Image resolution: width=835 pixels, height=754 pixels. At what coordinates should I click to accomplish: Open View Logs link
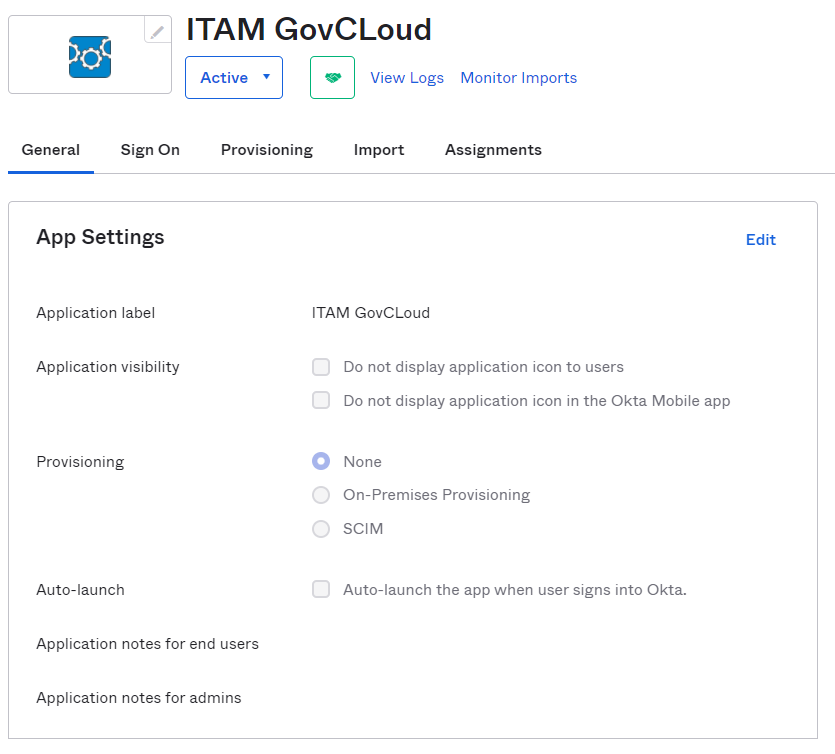click(407, 78)
